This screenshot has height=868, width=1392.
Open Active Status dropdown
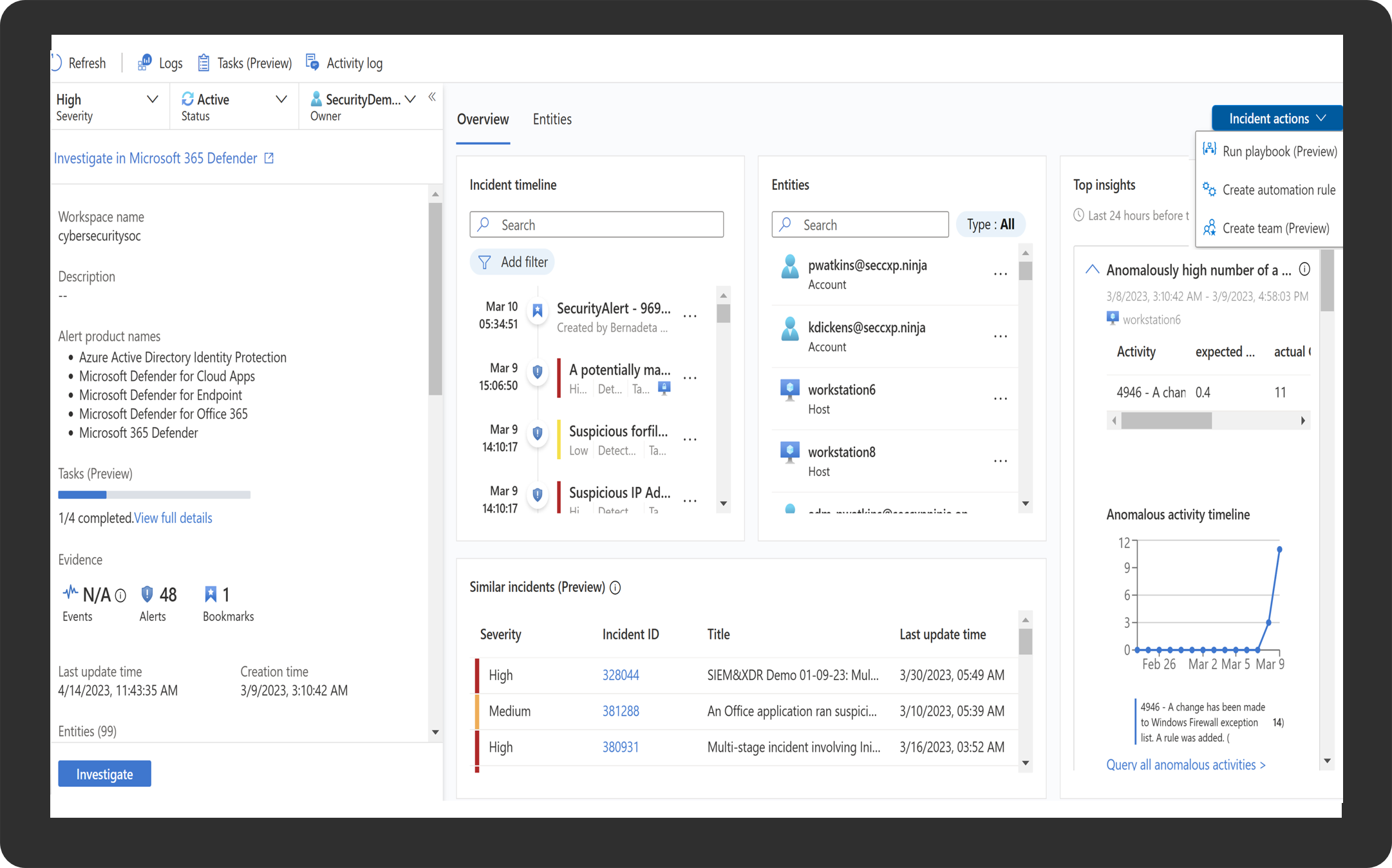[281, 99]
